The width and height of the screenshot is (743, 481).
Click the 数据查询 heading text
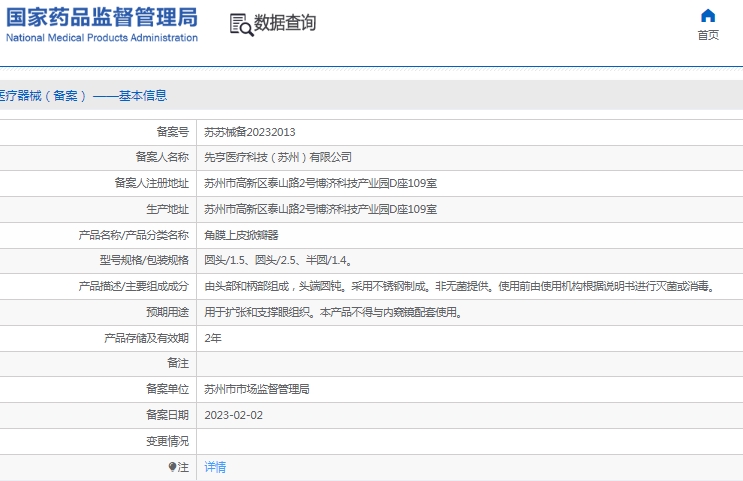coord(285,22)
